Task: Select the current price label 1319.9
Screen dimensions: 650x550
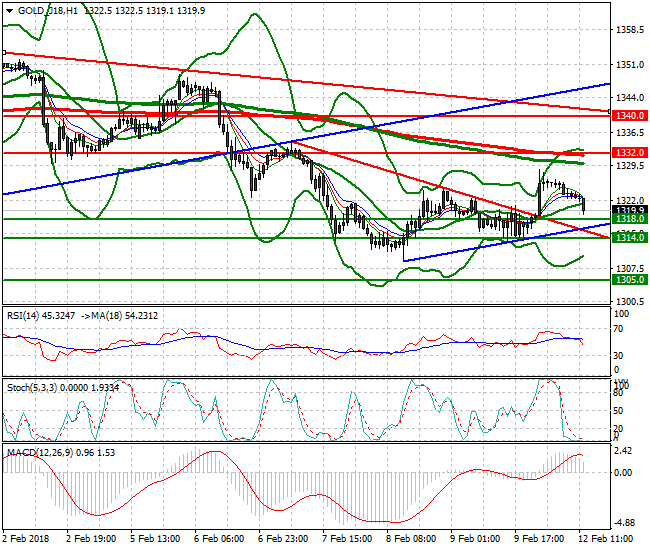Action: (630, 210)
